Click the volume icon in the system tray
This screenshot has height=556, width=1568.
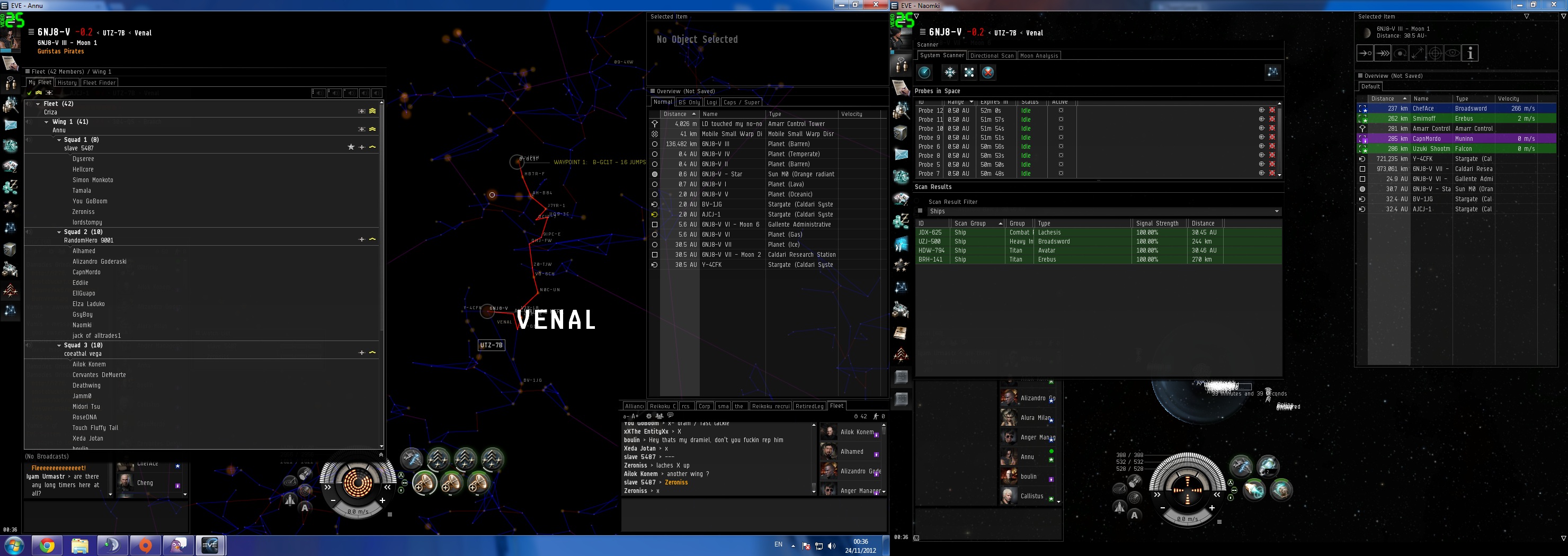(x=832, y=545)
